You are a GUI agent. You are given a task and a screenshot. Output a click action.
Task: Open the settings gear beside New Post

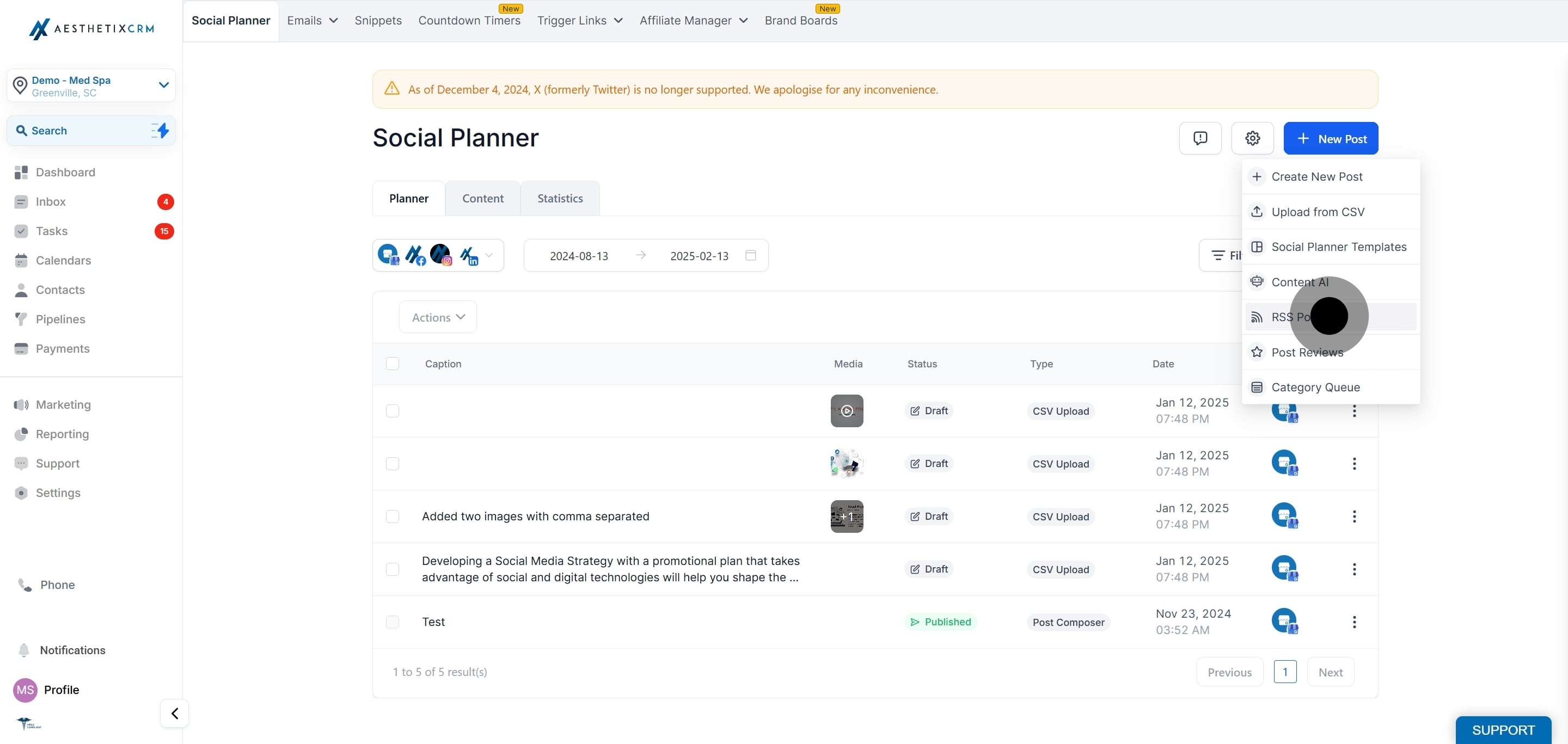pyautogui.click(x=1252, y=138)
